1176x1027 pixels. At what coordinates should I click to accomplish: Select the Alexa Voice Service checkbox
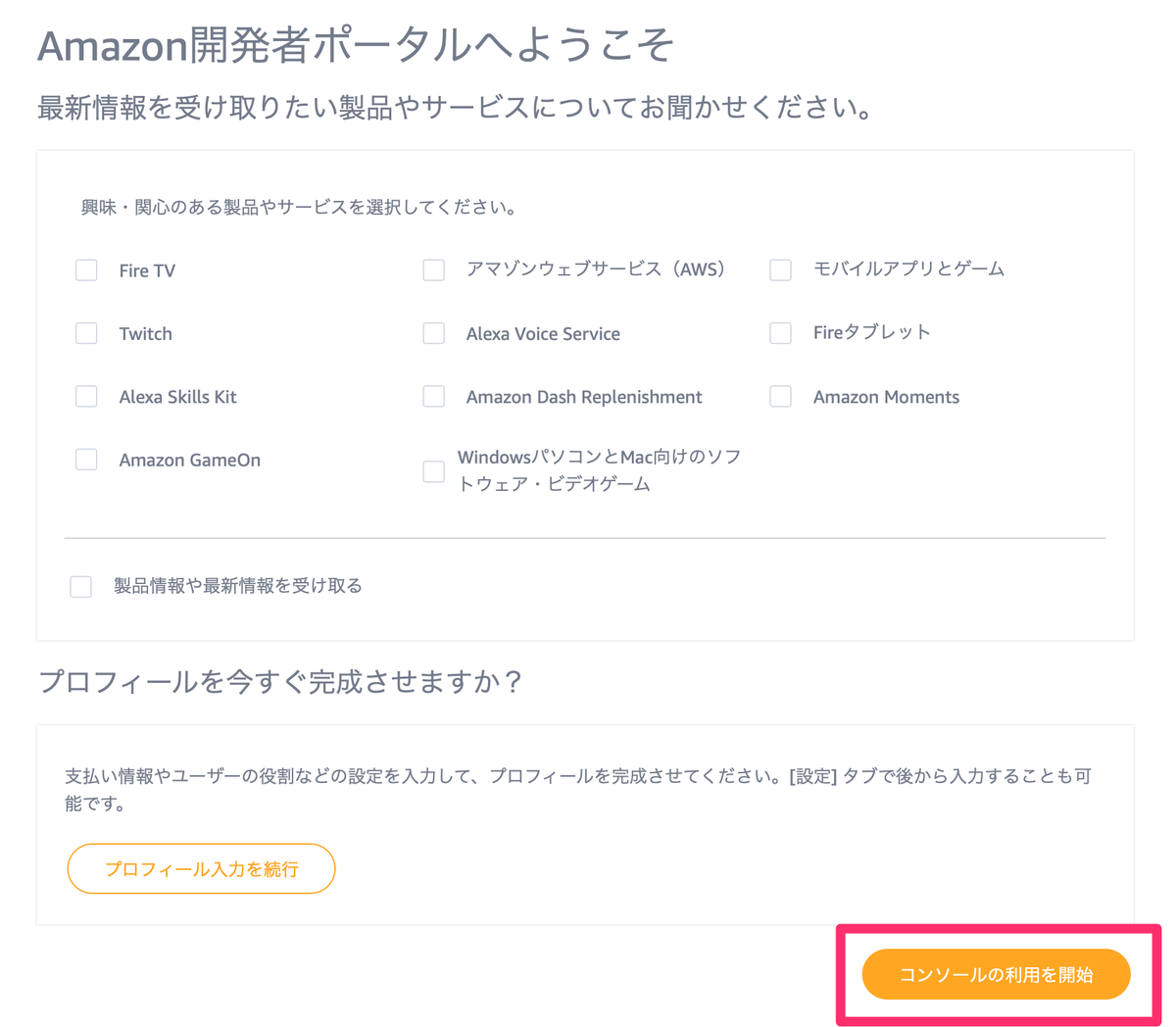coord(434,333)
